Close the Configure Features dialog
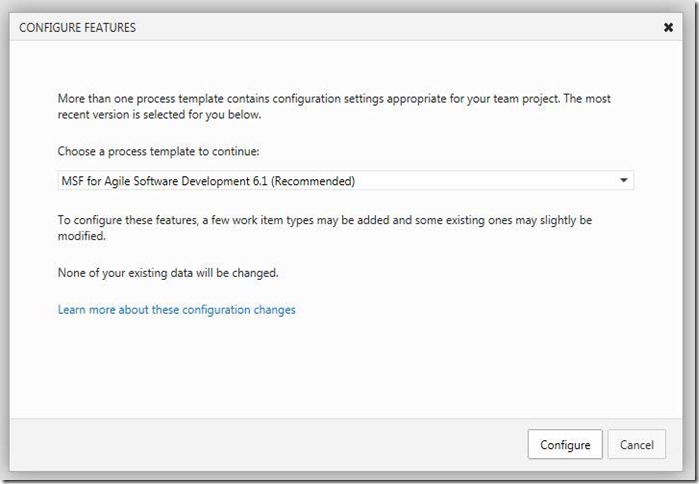 tap(668, 28)
